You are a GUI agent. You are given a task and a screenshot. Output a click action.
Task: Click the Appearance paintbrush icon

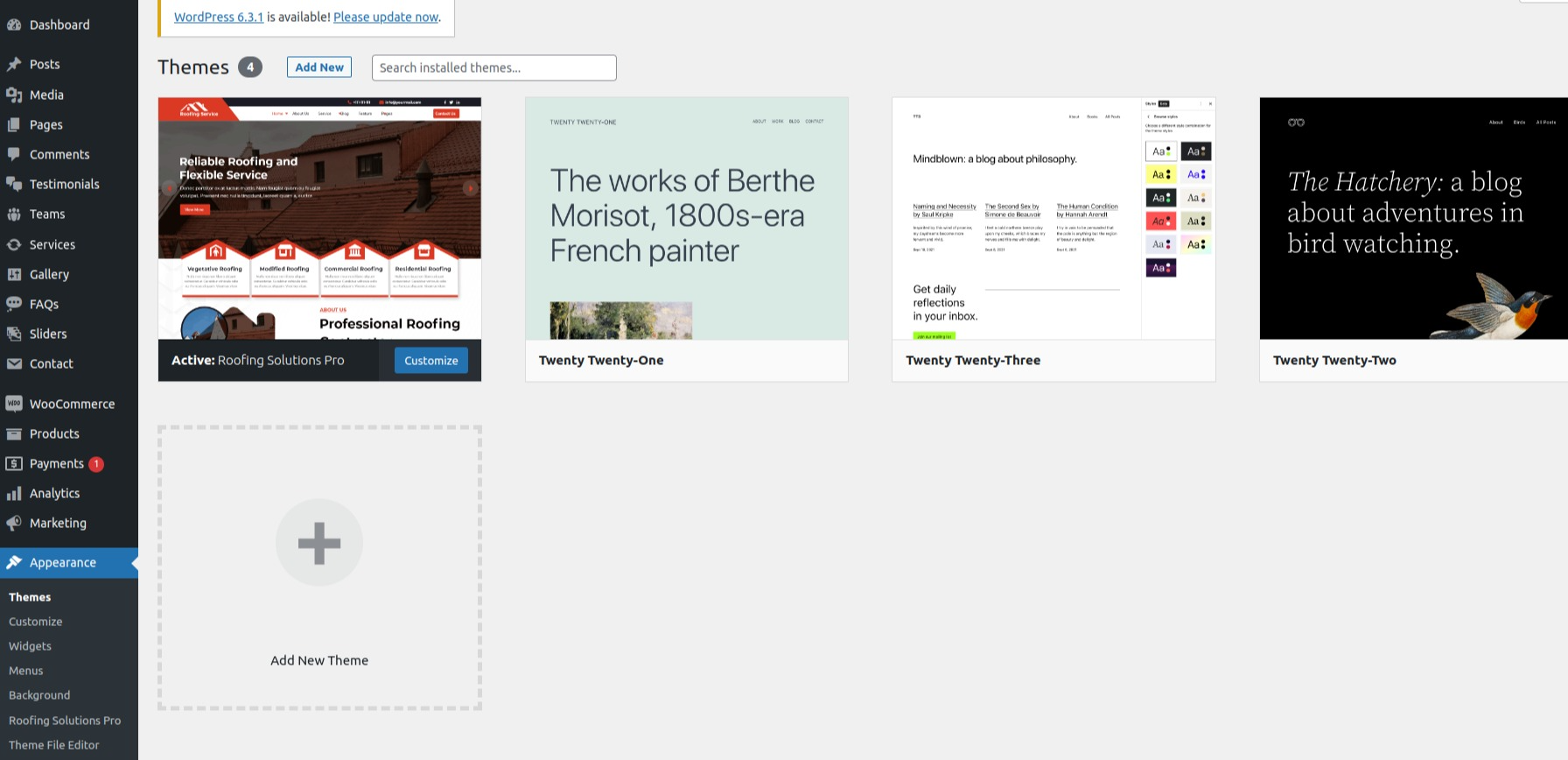pos(14,562)
